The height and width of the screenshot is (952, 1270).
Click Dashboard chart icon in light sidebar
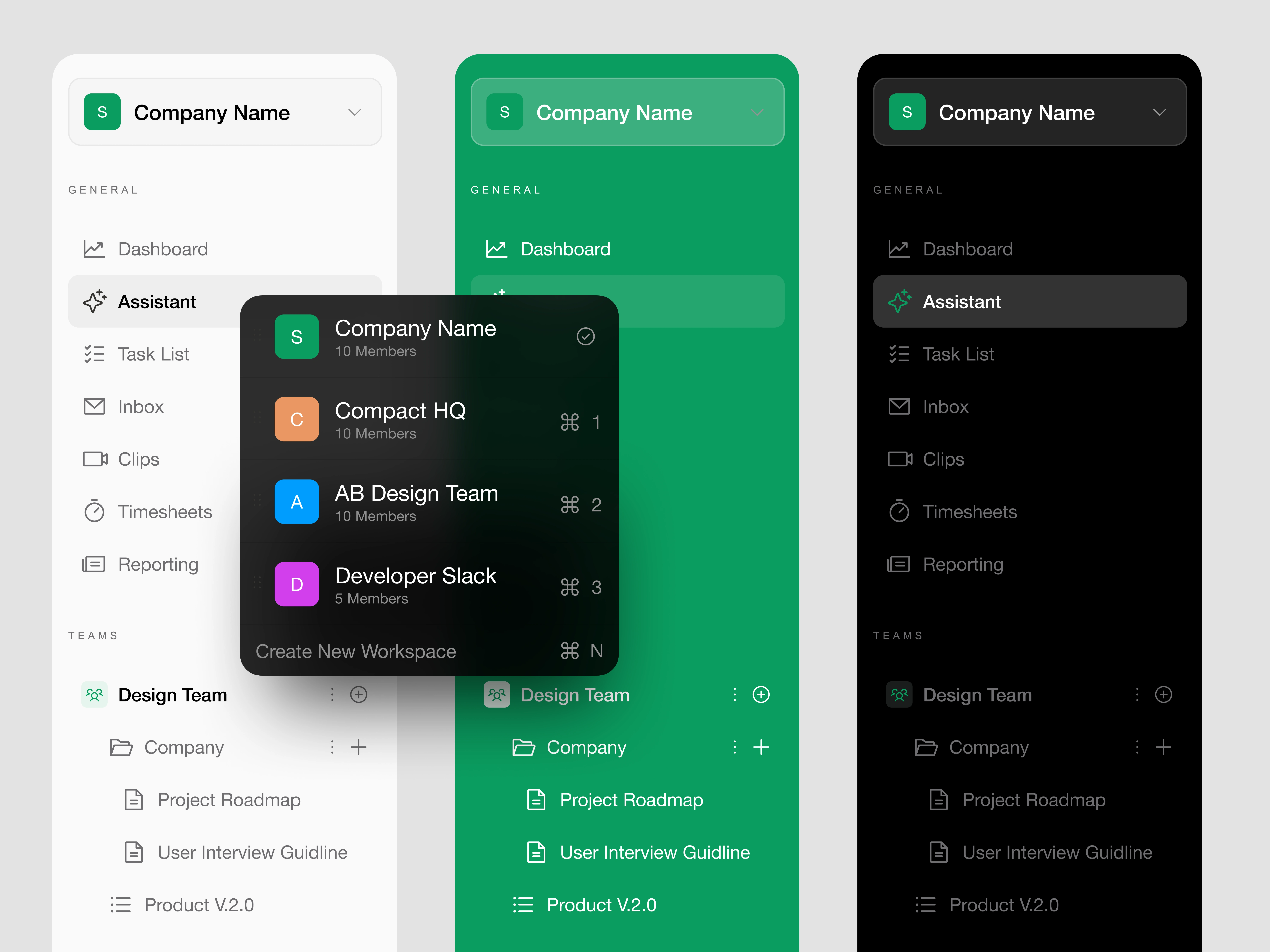coord(94,249)
